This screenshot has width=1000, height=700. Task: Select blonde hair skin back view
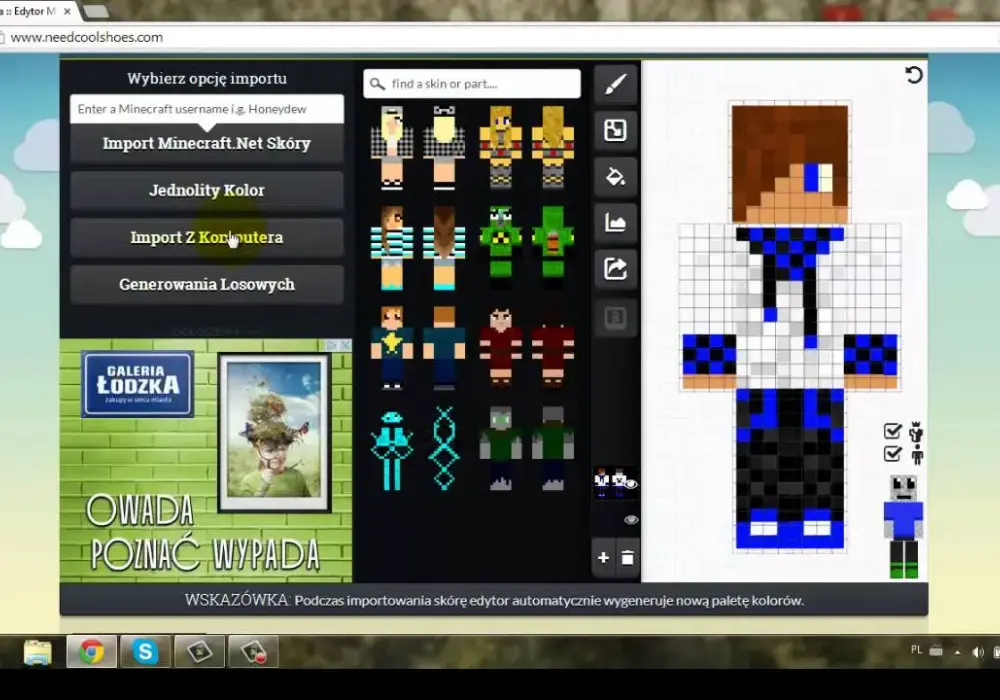(444, 148)
